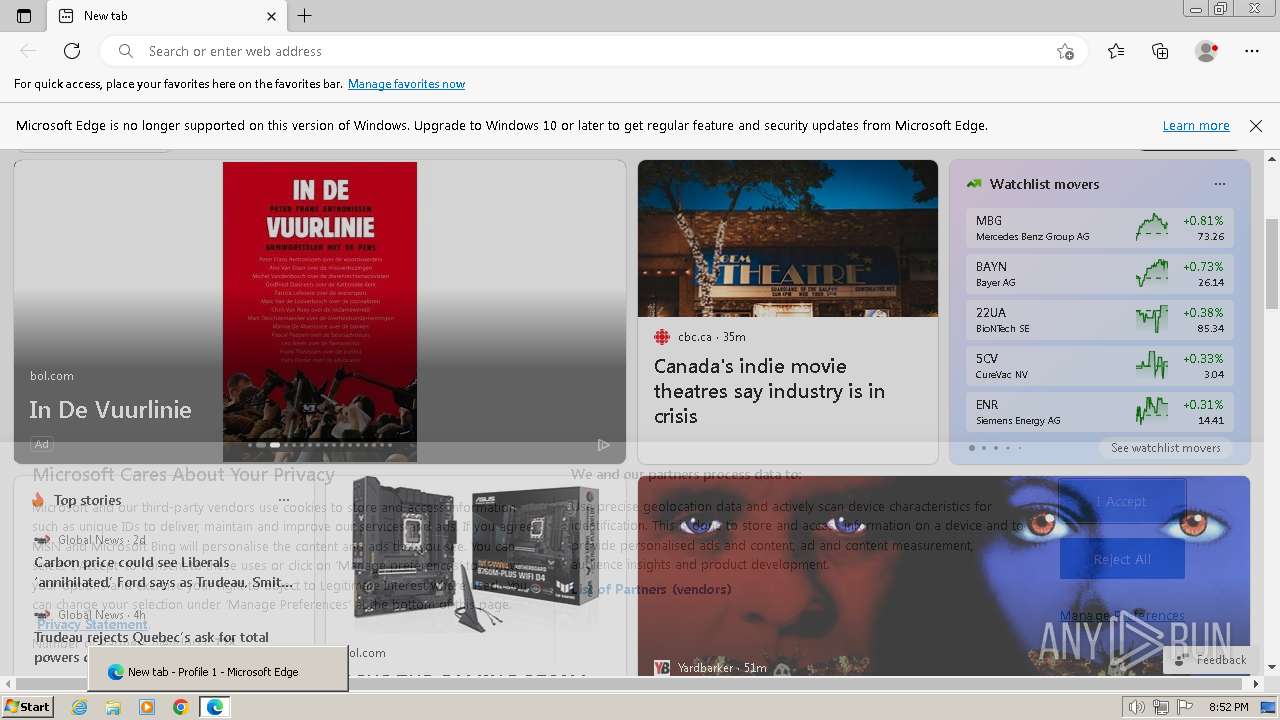This screenshot has height=720, width=1280.
Task: Open the Top stories heading
Action: click(x=87, y=500)
